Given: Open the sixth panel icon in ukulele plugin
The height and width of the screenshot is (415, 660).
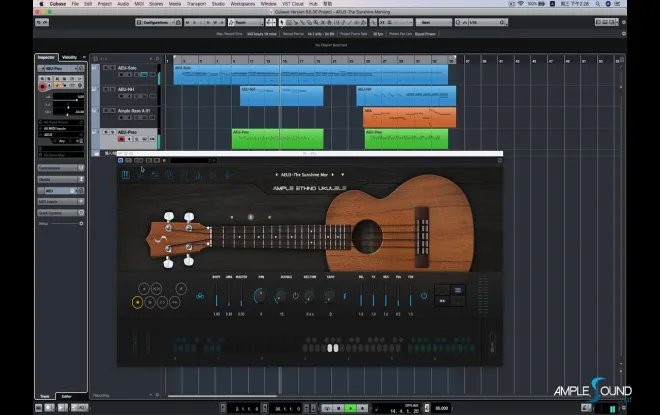Looking at the screenshot, I should pyautogui.click(x=198, y=175).
